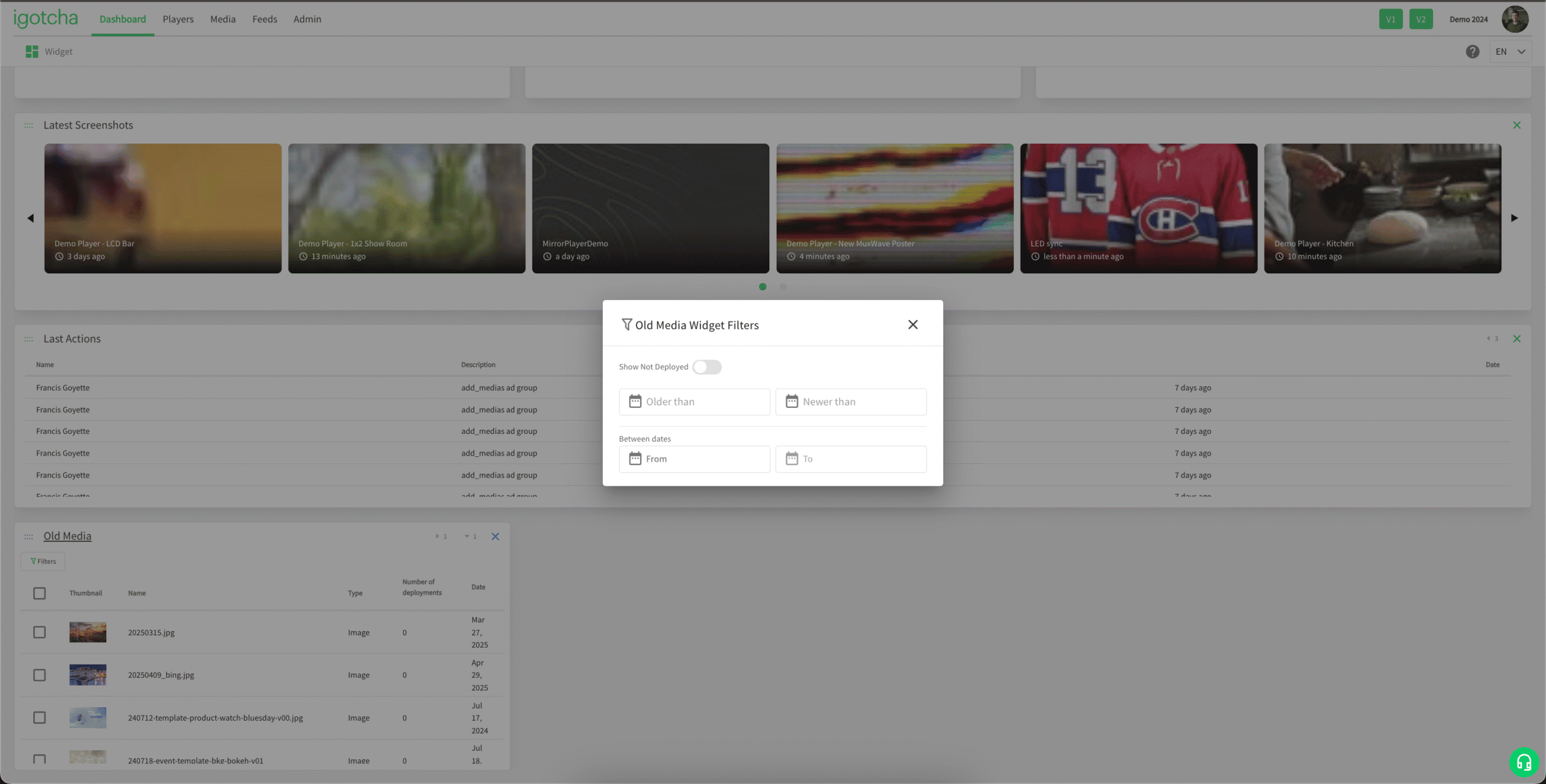The height and width of the screenshot is (784, 1546).
Task: Open thumbnail of 240712-template-product-watch-bluesday-v00.jpg
Action: click(88, 718)
